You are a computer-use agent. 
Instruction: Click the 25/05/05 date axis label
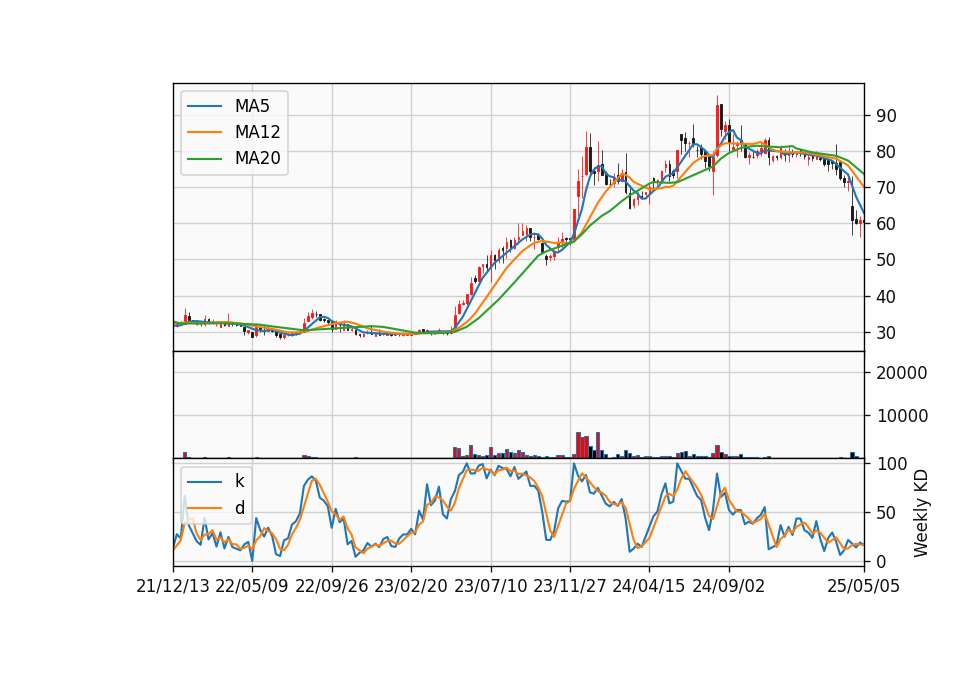(864, 587)
